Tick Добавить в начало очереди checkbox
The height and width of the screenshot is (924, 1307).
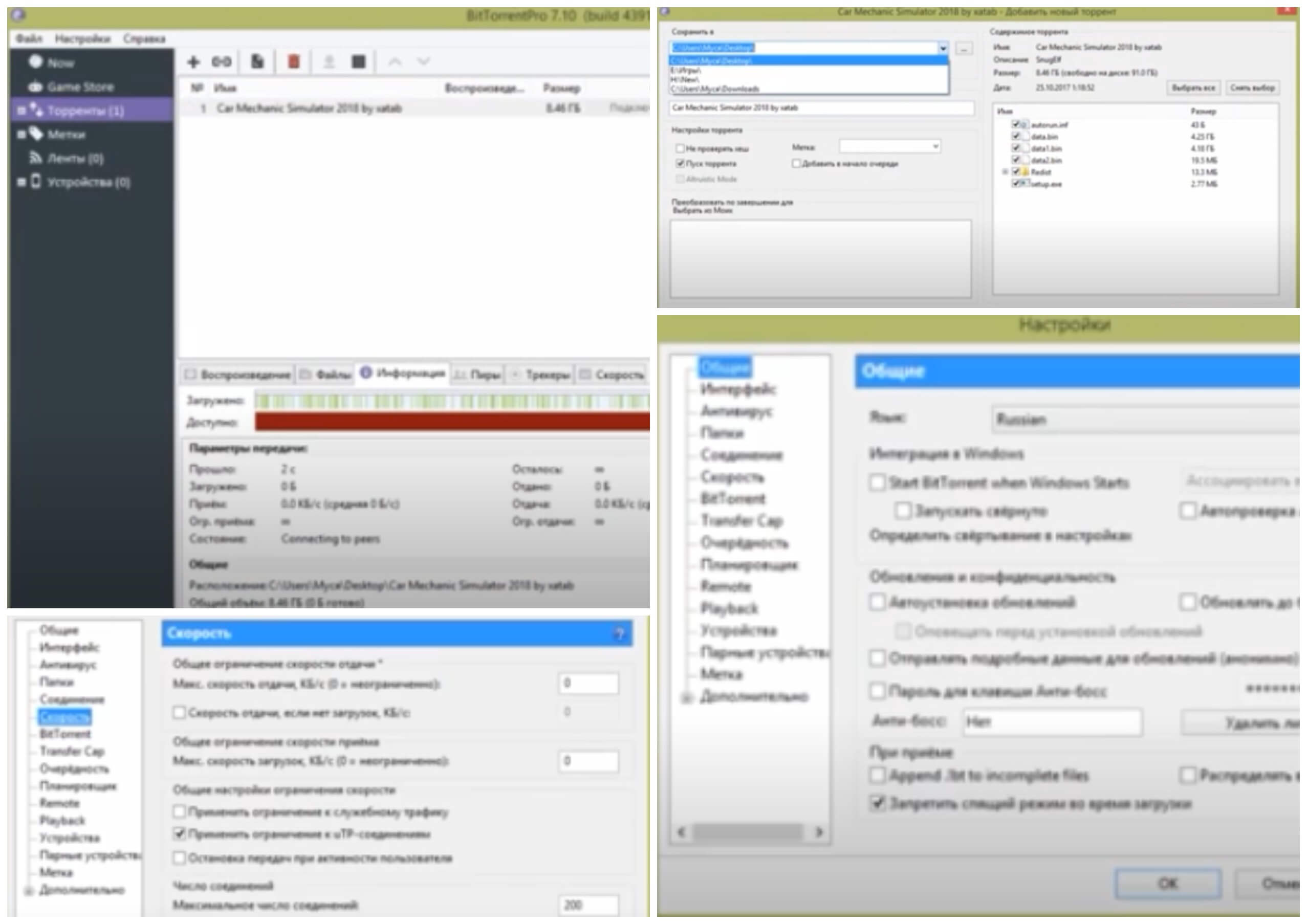pos(796,163)
